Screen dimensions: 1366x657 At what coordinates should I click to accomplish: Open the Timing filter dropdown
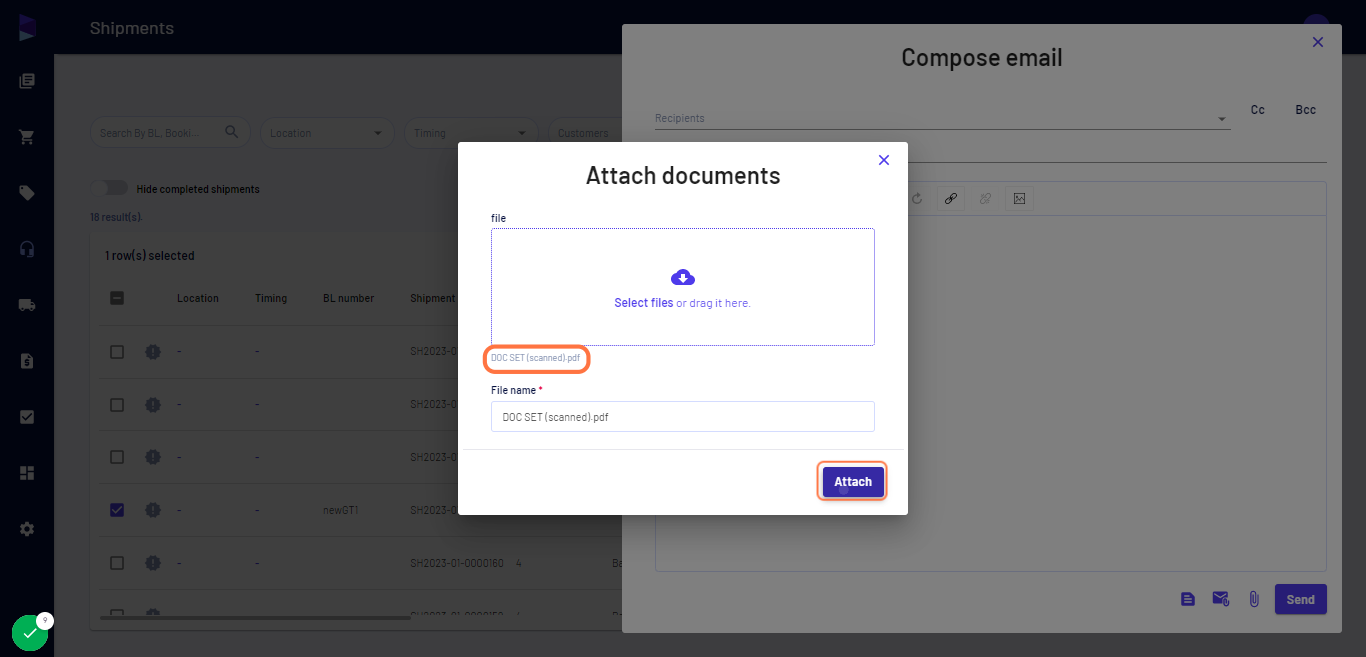(471, 133)
